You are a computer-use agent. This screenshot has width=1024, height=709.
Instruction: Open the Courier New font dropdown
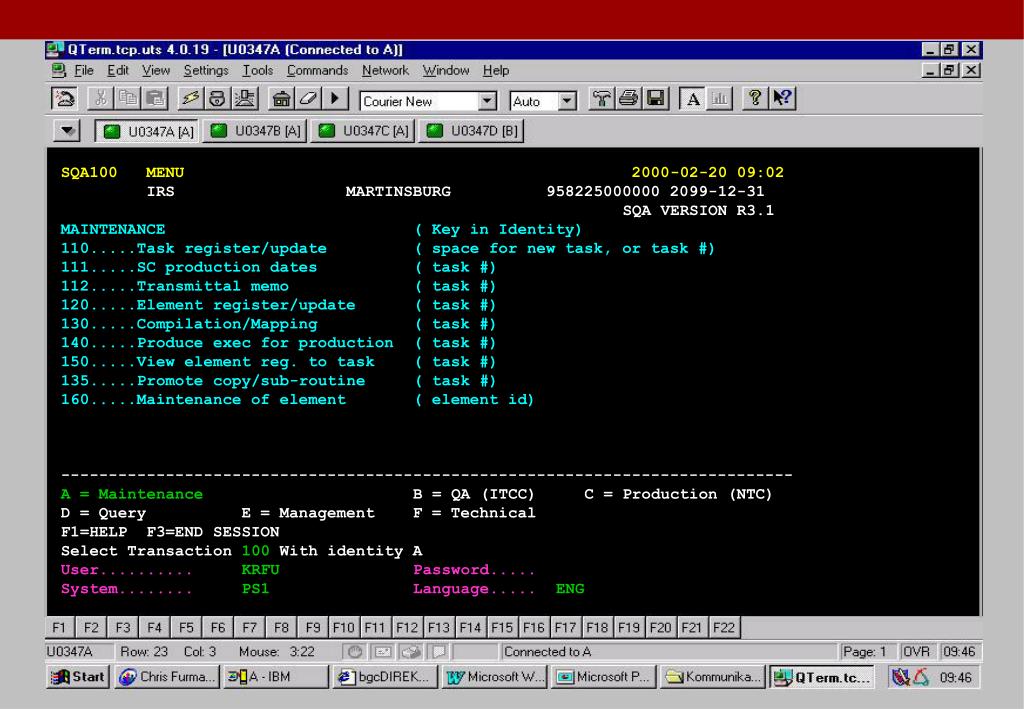[x=487, y=101]
